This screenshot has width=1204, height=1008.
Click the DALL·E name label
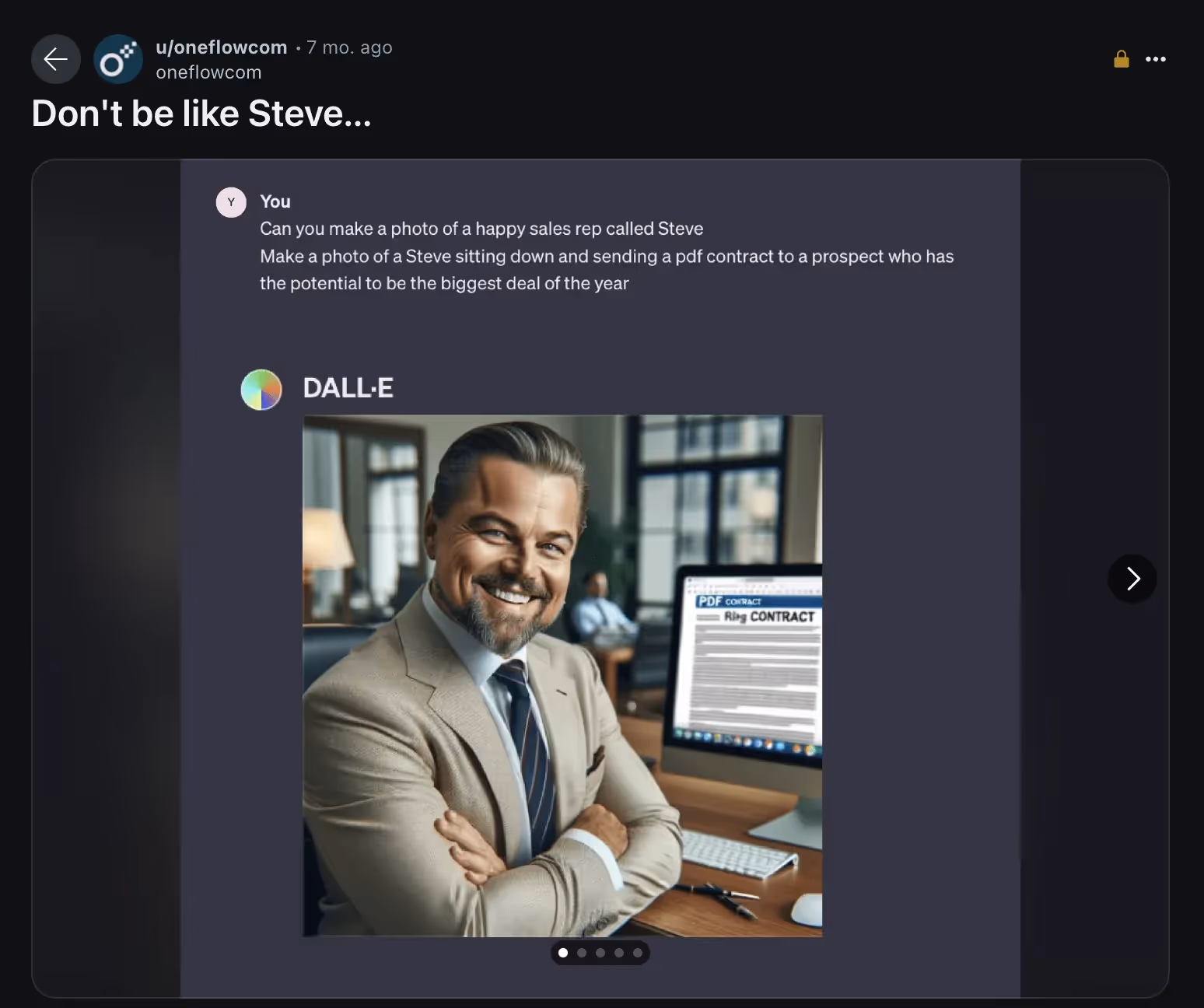pos(348,388)
